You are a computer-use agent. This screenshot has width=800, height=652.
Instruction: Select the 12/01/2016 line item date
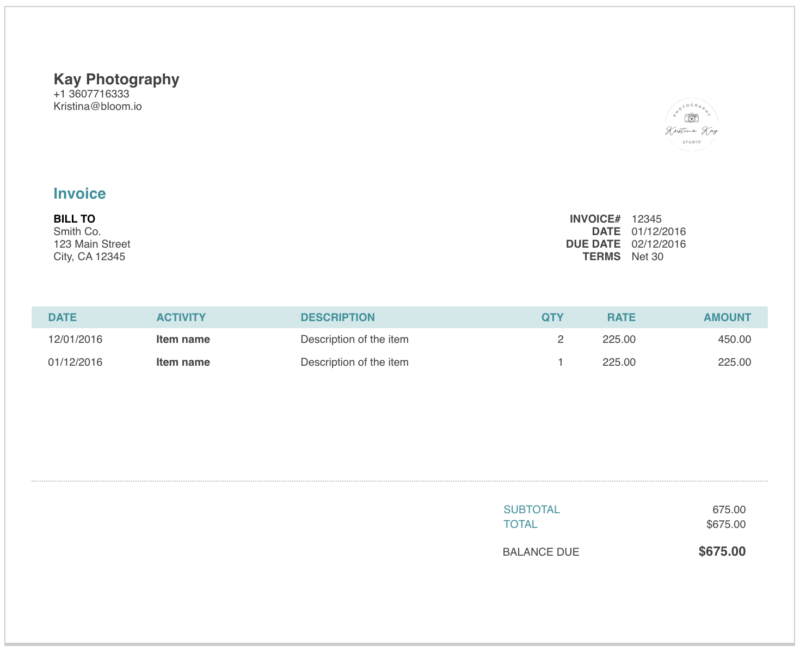pyautogui.click(x=75, y=339)
